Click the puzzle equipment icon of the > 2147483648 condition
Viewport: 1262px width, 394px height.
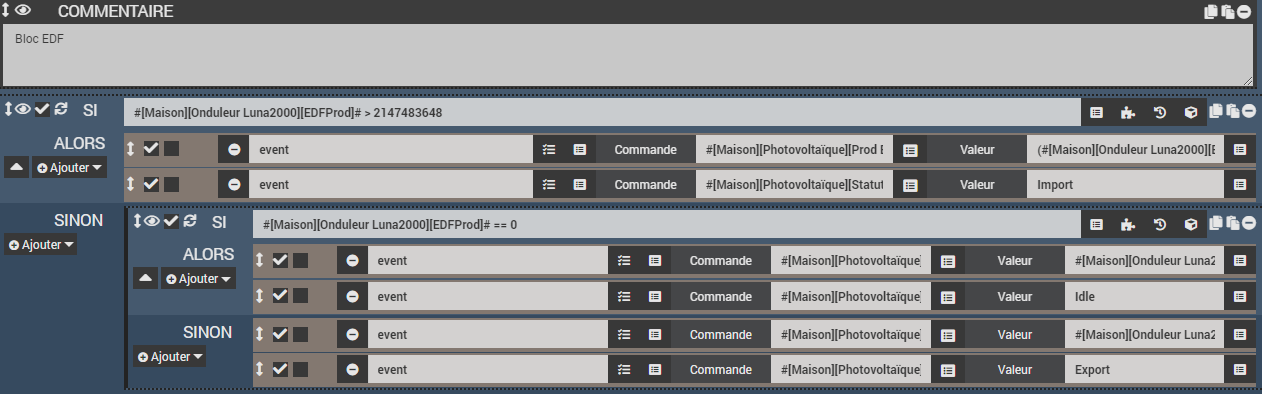tap(1128, 113)
